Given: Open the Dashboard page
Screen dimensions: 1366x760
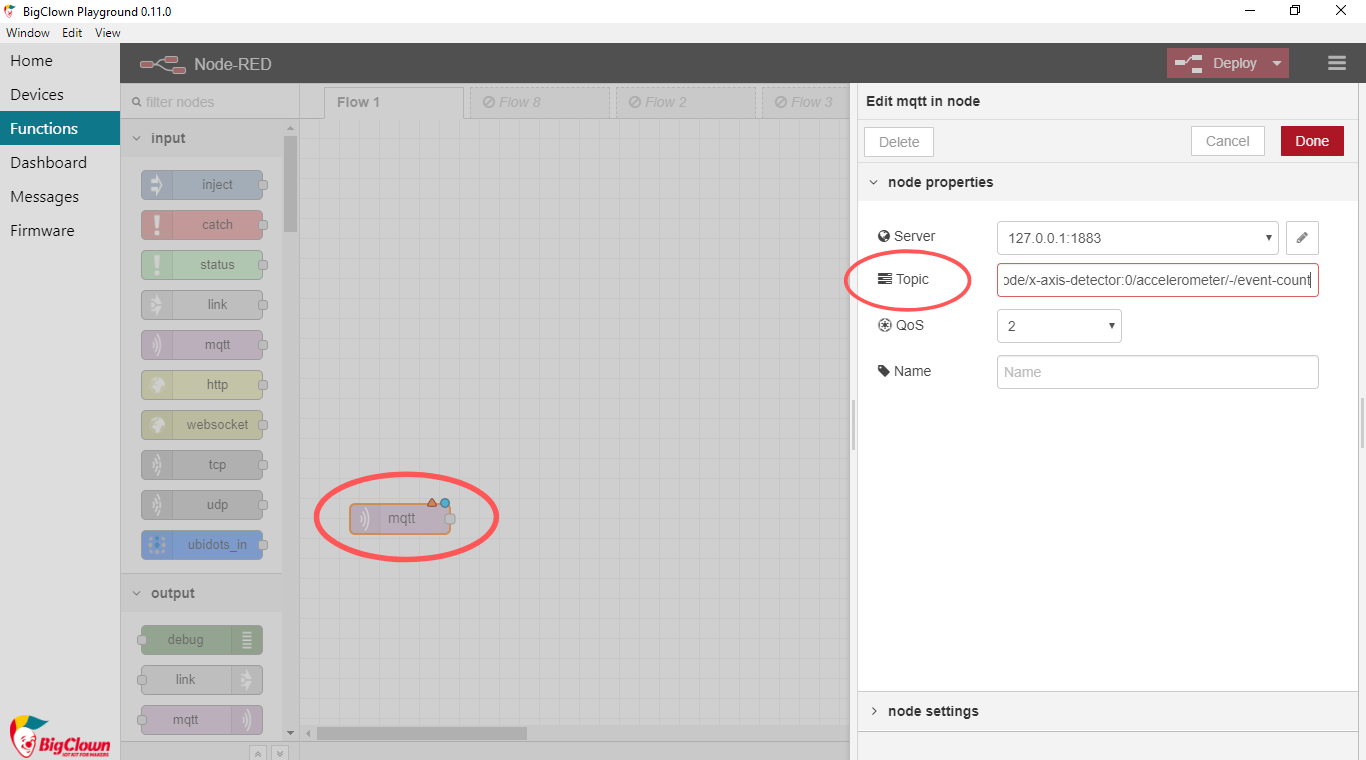Looking at the screenshot, I should pyautogui.click(x=60, y=162).
